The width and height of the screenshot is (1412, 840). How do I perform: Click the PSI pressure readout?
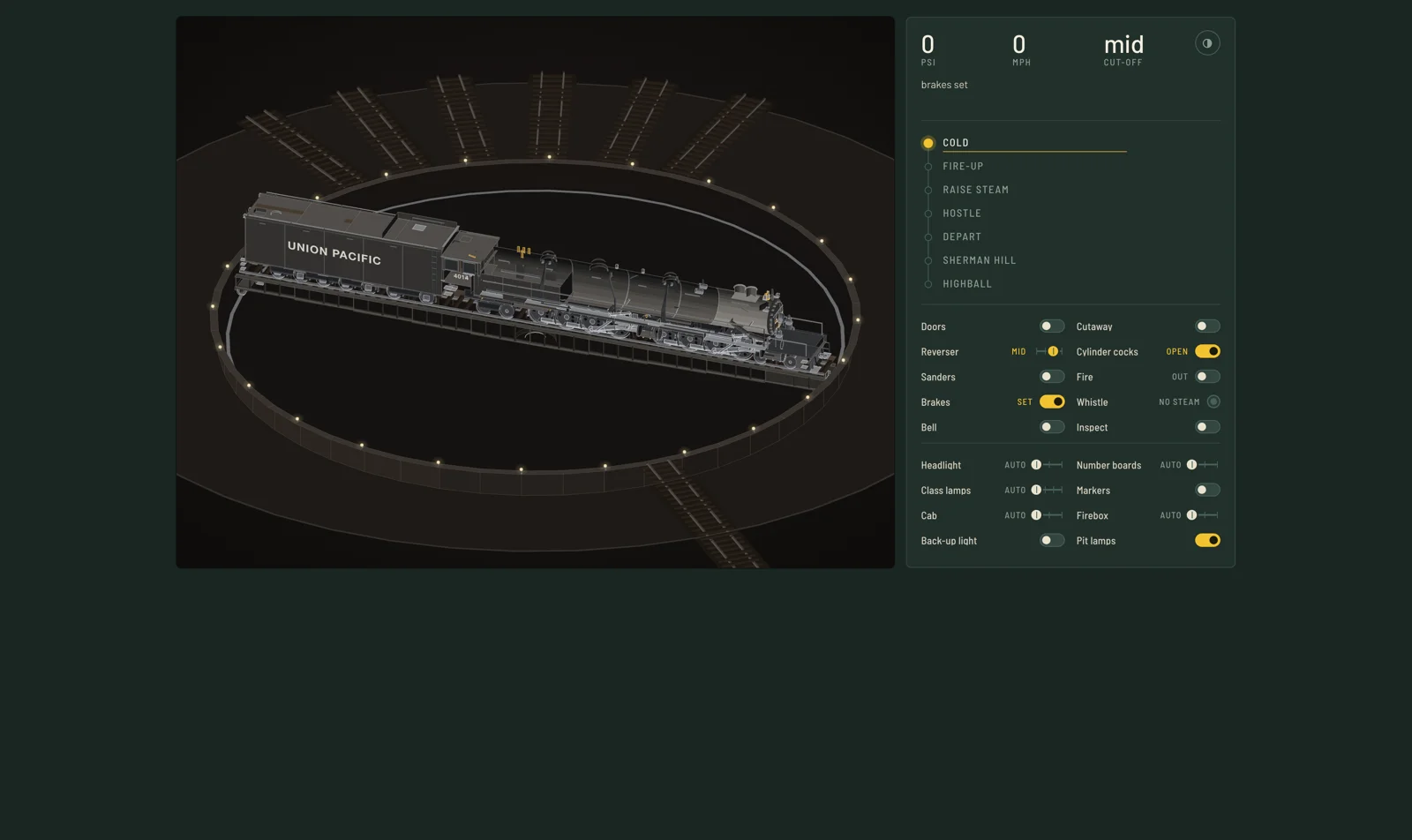[x=928, y=50]
